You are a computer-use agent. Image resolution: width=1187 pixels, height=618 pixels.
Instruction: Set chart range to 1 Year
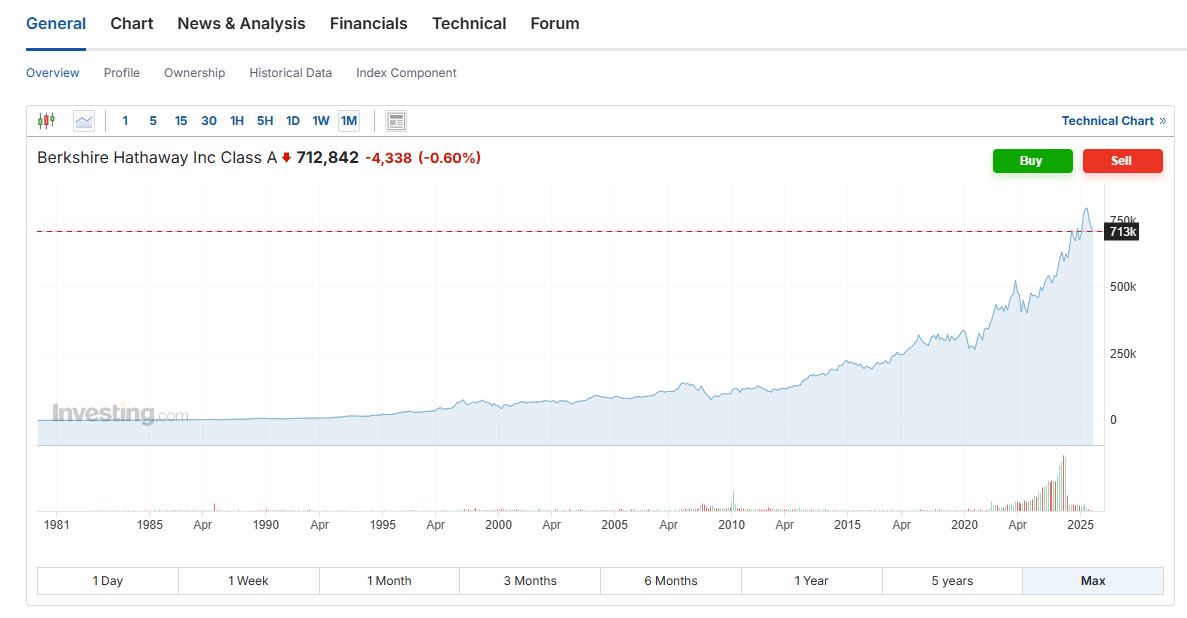(812, 581)
